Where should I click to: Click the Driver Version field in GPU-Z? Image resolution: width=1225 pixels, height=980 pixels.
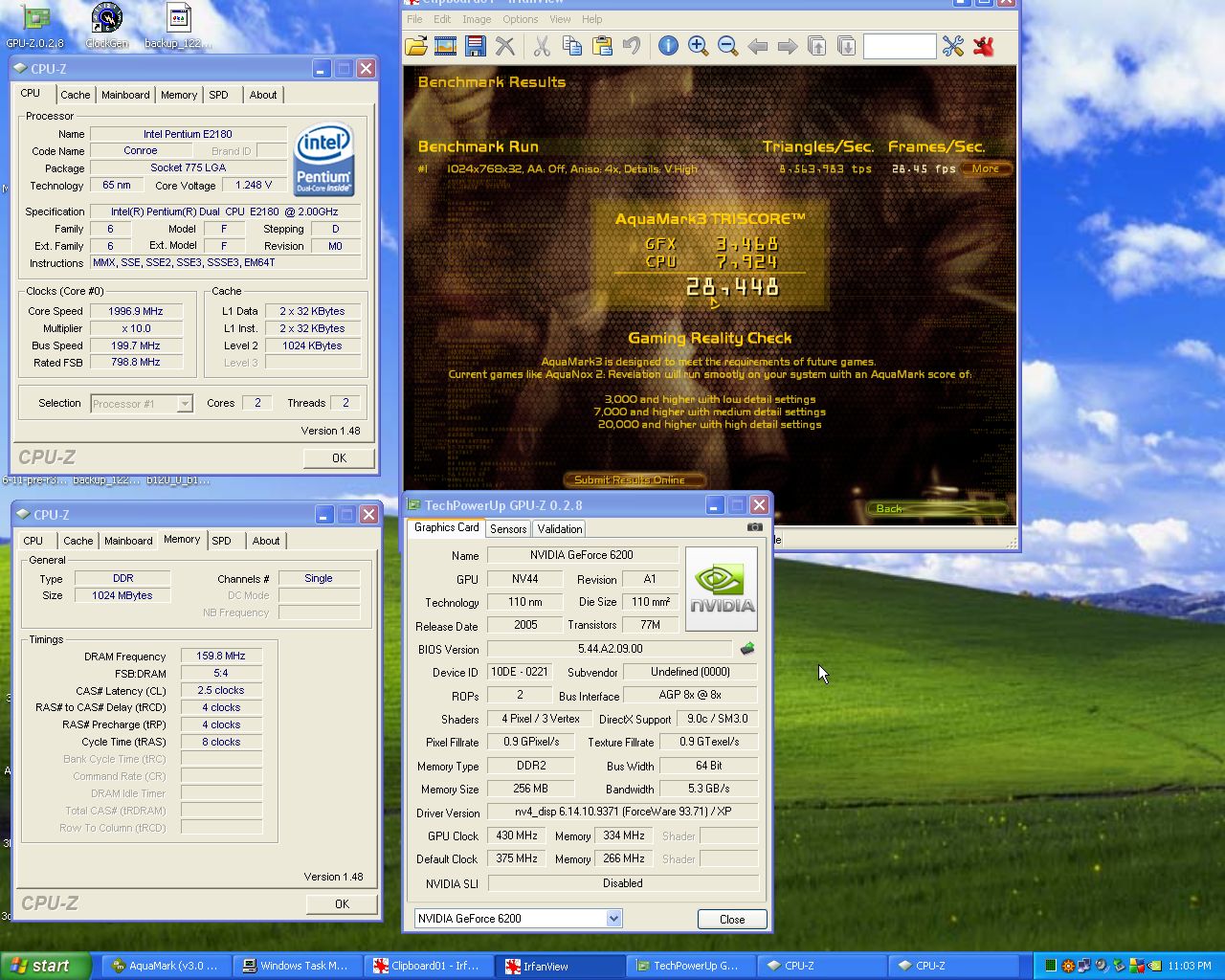pos(623,812)
